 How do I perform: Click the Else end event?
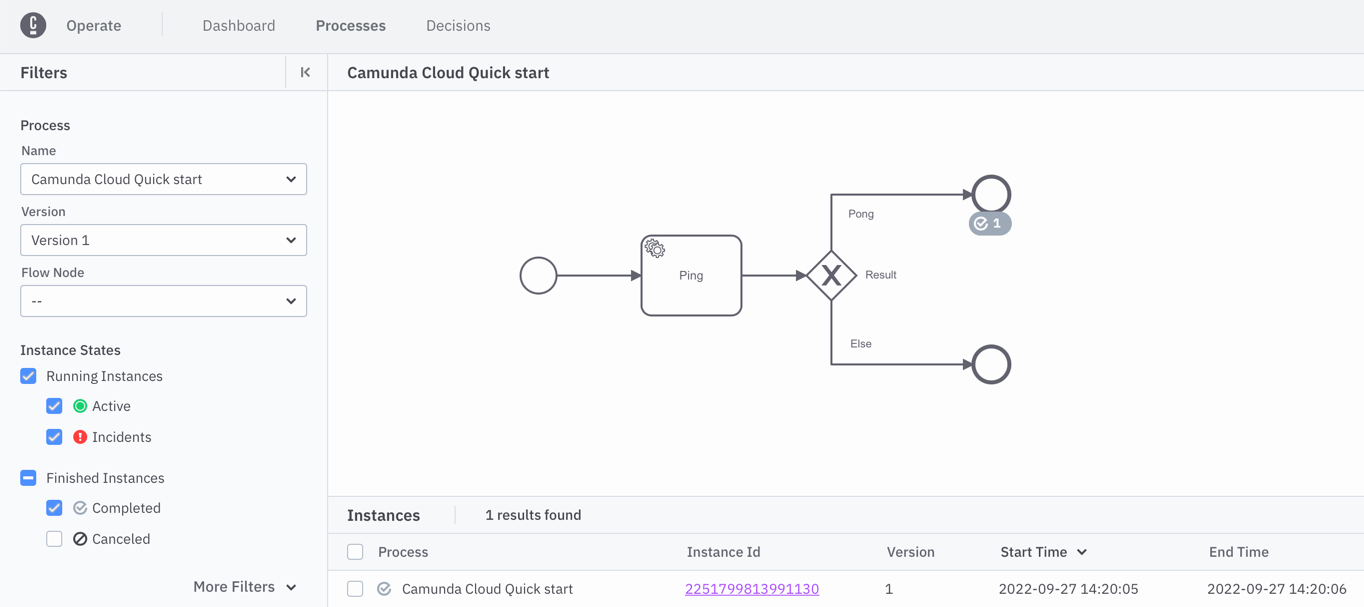tap(991, 365)
